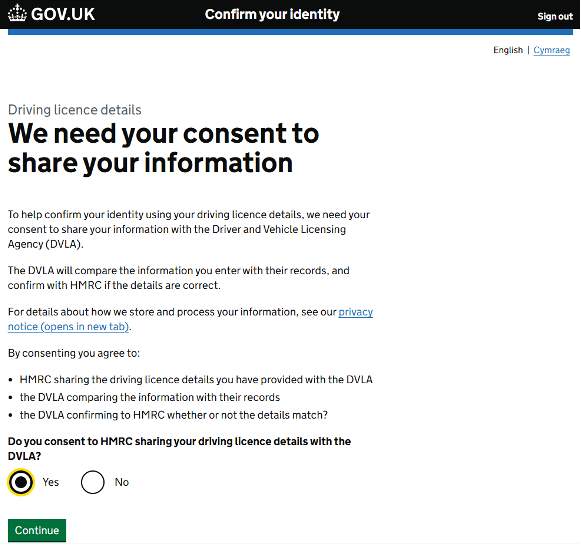Click the GOV.UK crown logo icon
The image size is (581, 545).
coord(17,14)
